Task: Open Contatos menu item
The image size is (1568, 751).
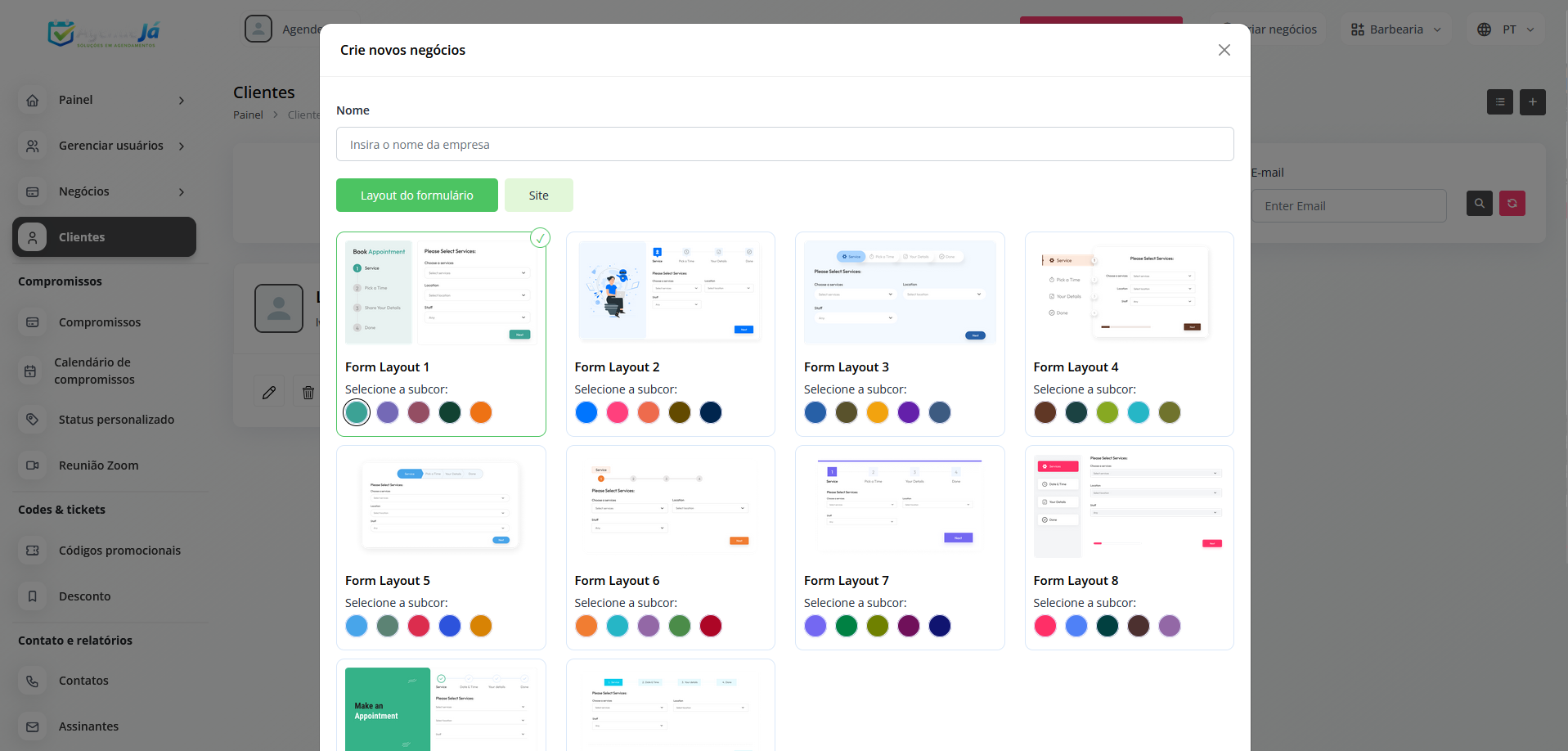Action: (83, 681)
